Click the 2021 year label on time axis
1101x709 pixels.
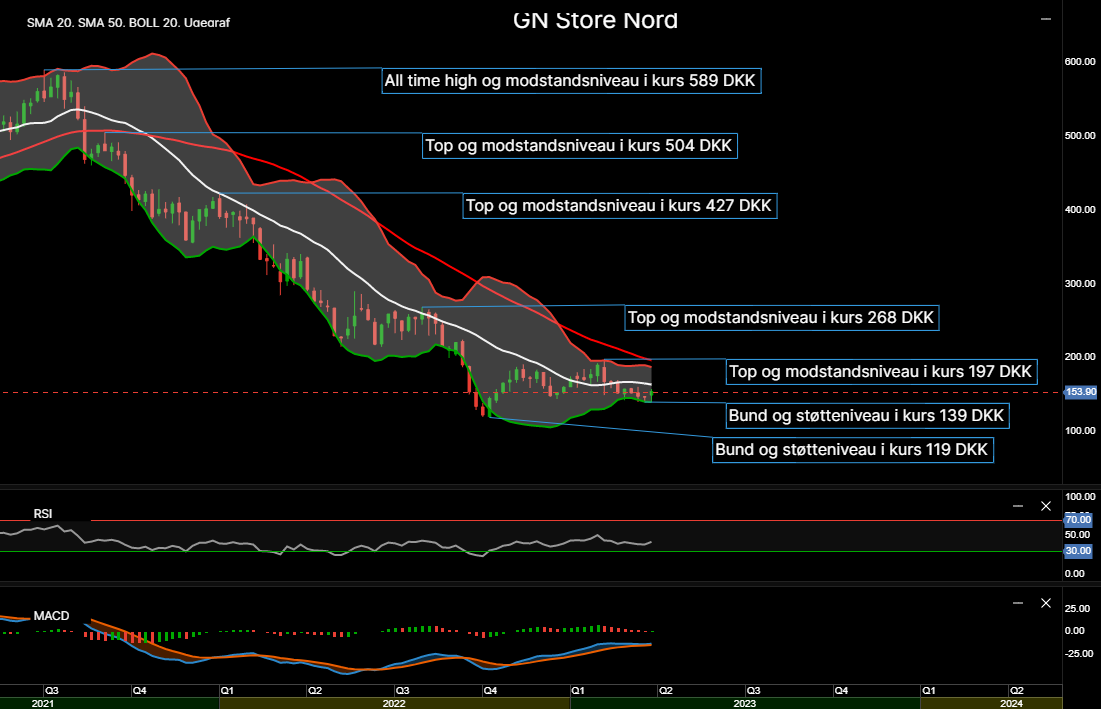(42, 703)
